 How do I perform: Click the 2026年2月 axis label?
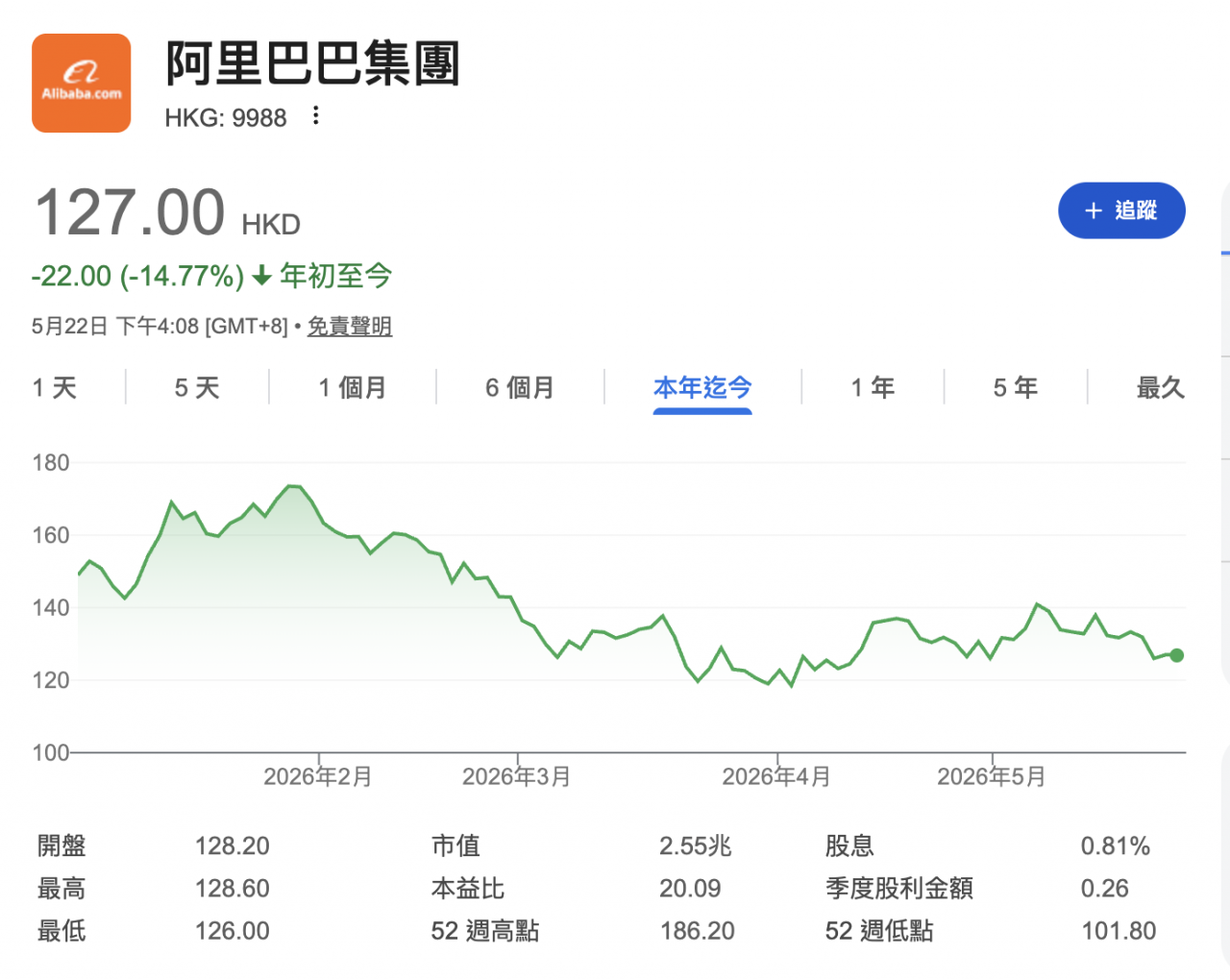318,776
